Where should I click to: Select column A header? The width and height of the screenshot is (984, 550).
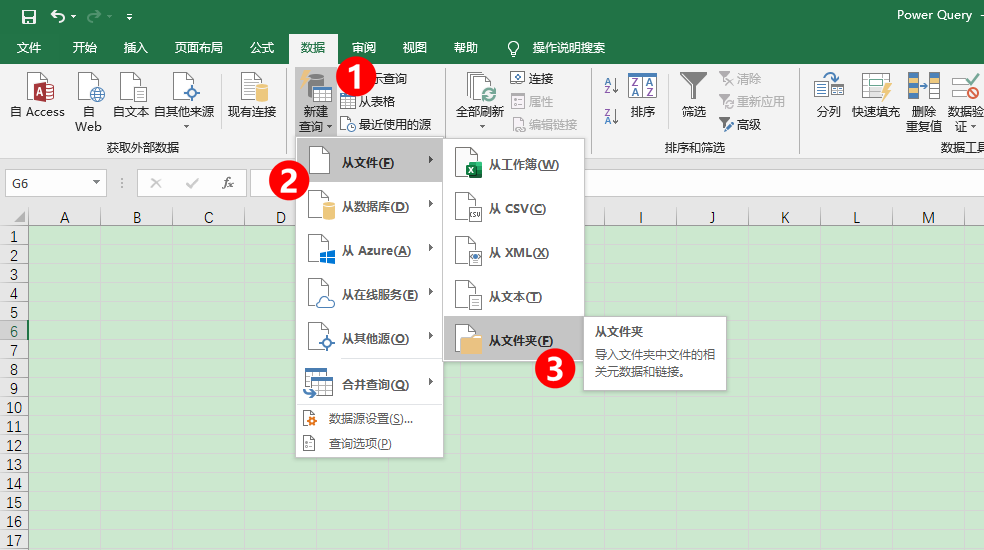tap(65, 217)
